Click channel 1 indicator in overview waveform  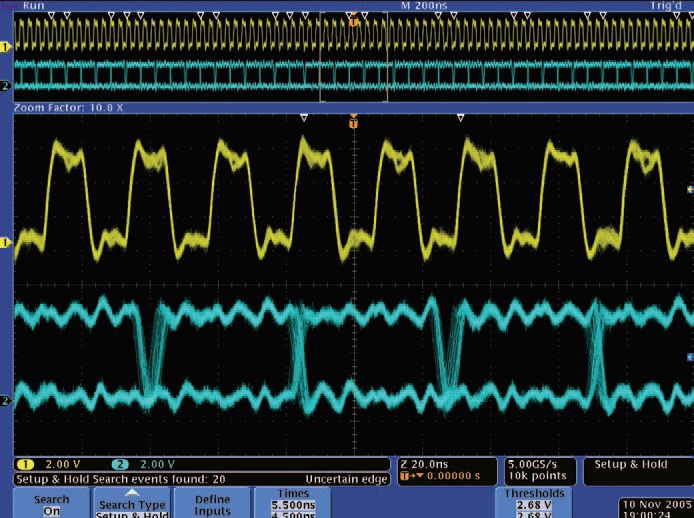click(5, 47)
